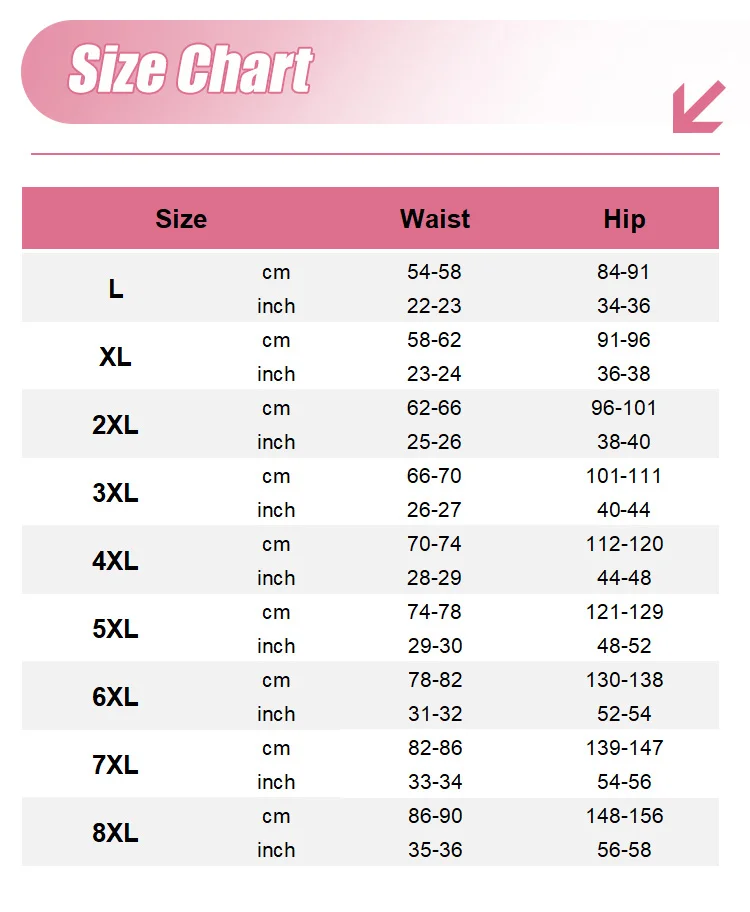Click the XL size label
This screenshot has height=912, width=750.
coord(116,357)
